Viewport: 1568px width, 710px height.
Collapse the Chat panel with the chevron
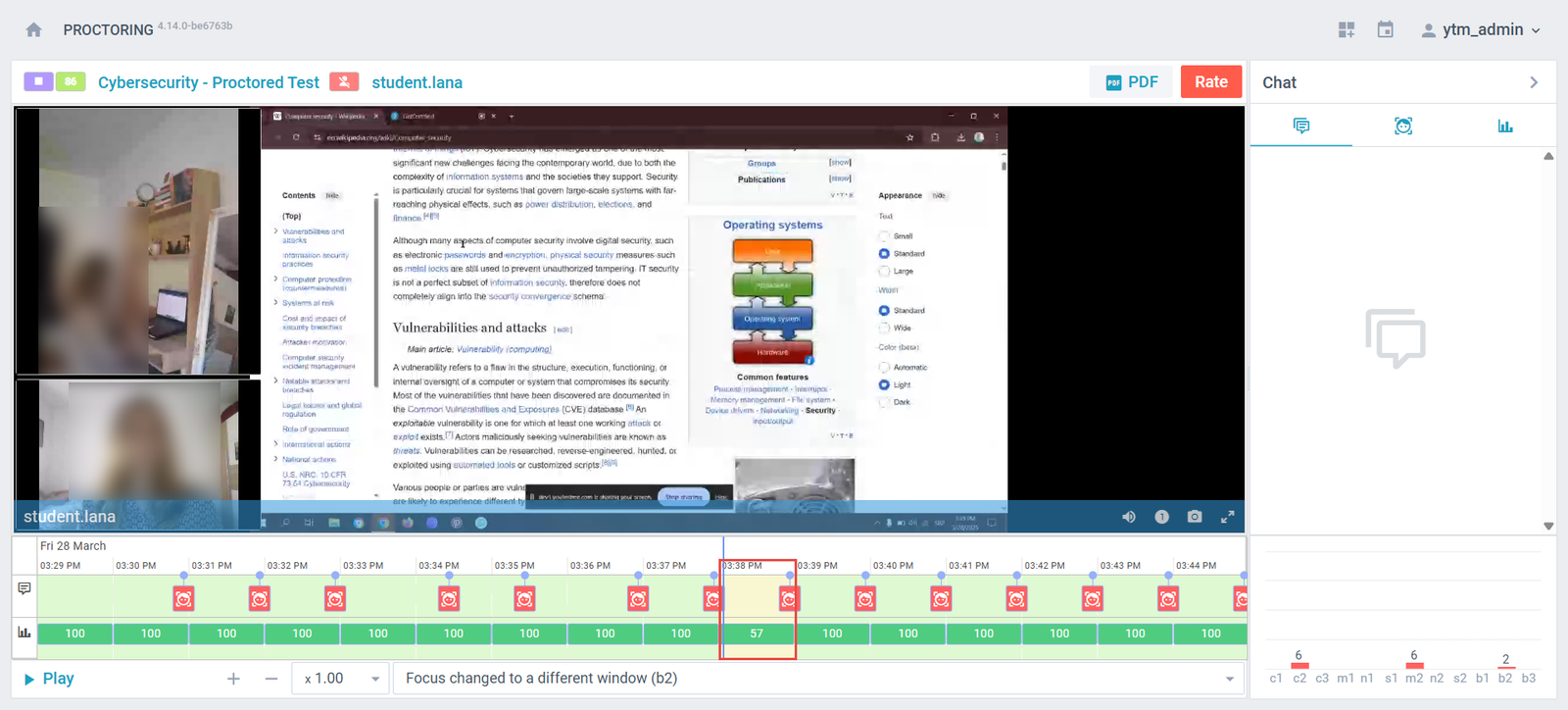1534,82
